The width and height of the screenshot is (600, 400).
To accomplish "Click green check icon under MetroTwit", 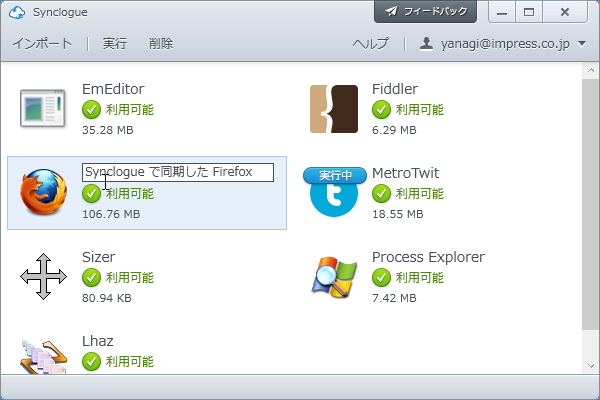I will [381, 193].
